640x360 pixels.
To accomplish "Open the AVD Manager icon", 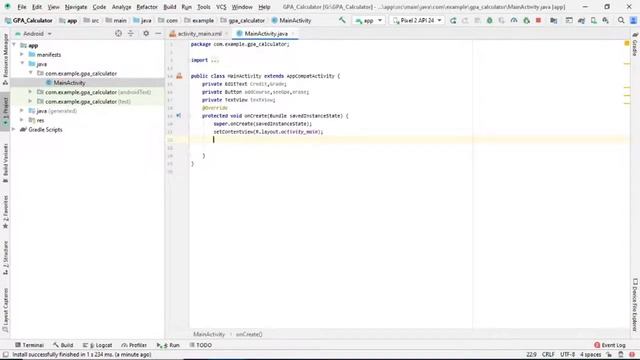I will [593, 20].
